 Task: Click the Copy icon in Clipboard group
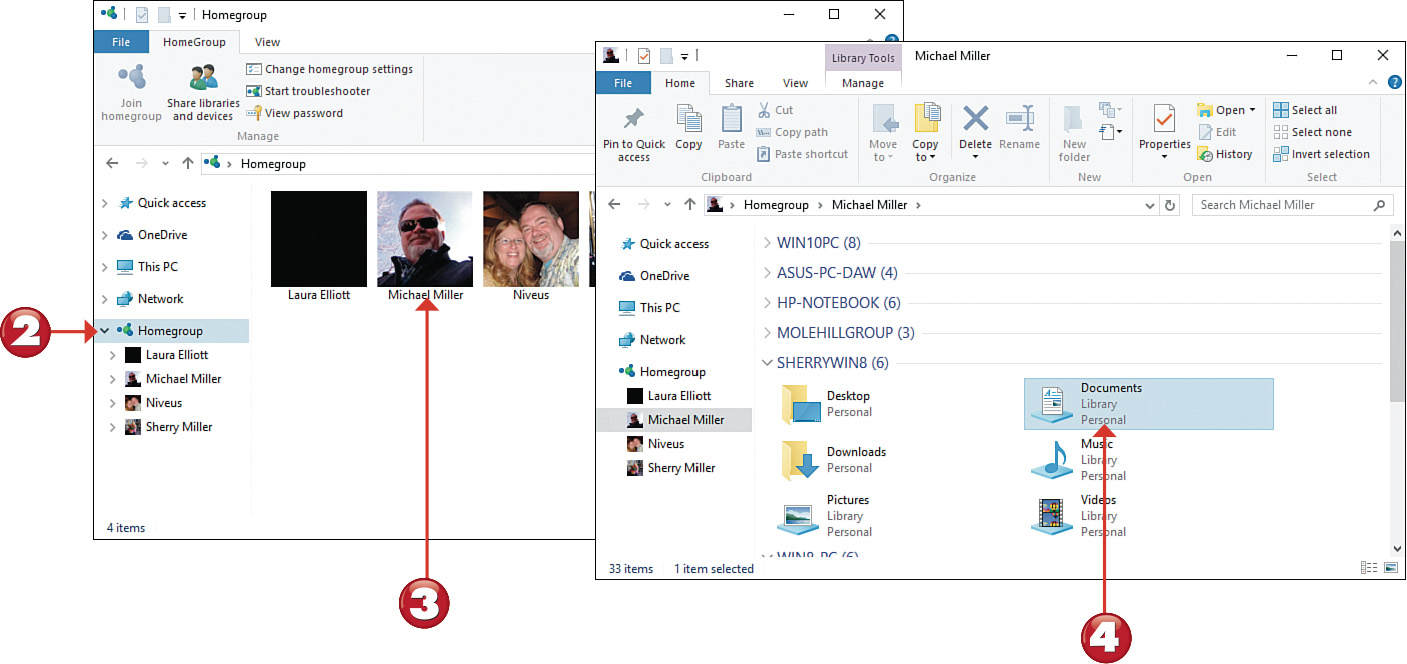point(688,118)
